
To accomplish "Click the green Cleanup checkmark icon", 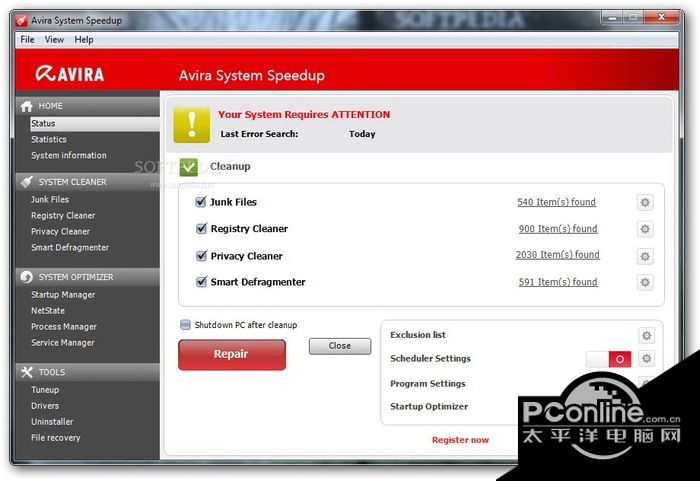I will pos(188,167).
